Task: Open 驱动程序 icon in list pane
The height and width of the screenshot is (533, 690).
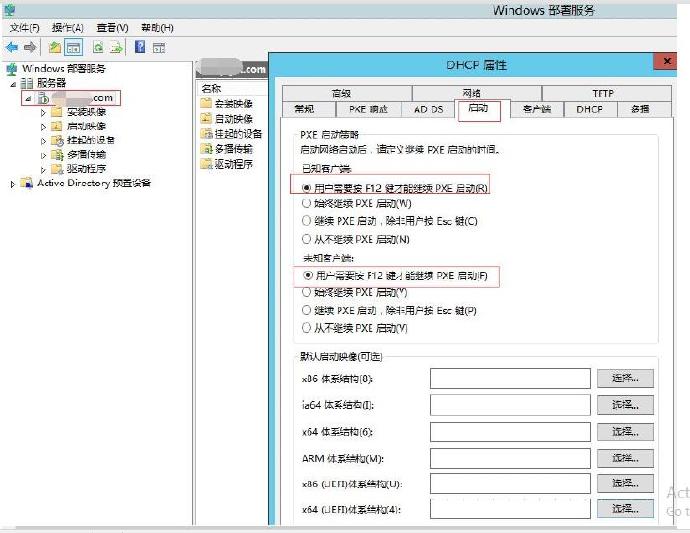Action: [x=206, y=164]
